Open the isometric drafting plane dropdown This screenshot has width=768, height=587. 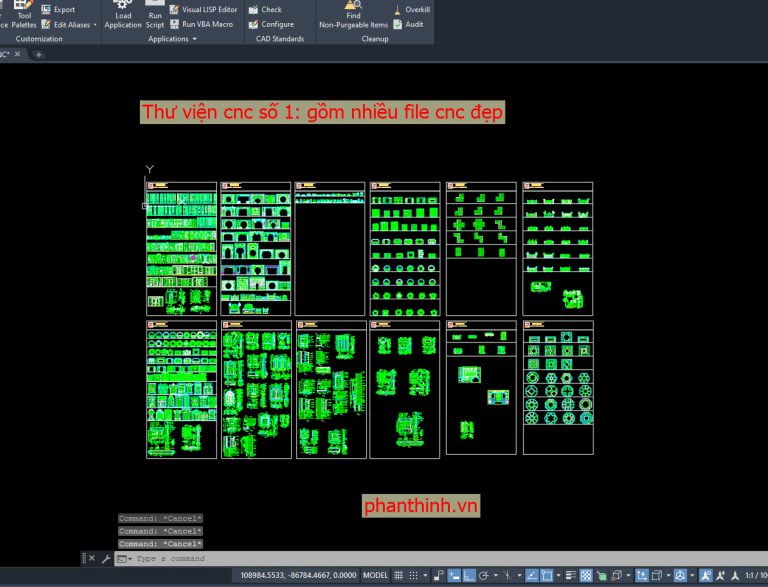[519, 575]
